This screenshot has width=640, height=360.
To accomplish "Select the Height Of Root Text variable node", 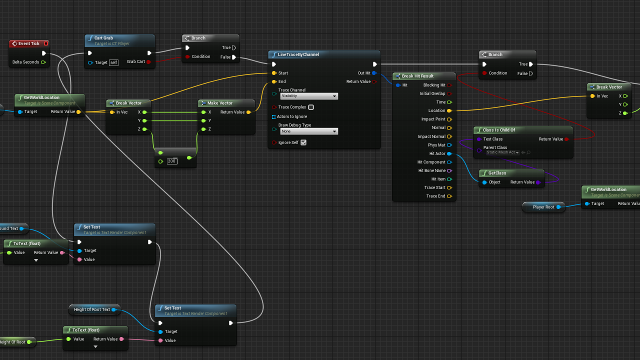I will point(94,310).
